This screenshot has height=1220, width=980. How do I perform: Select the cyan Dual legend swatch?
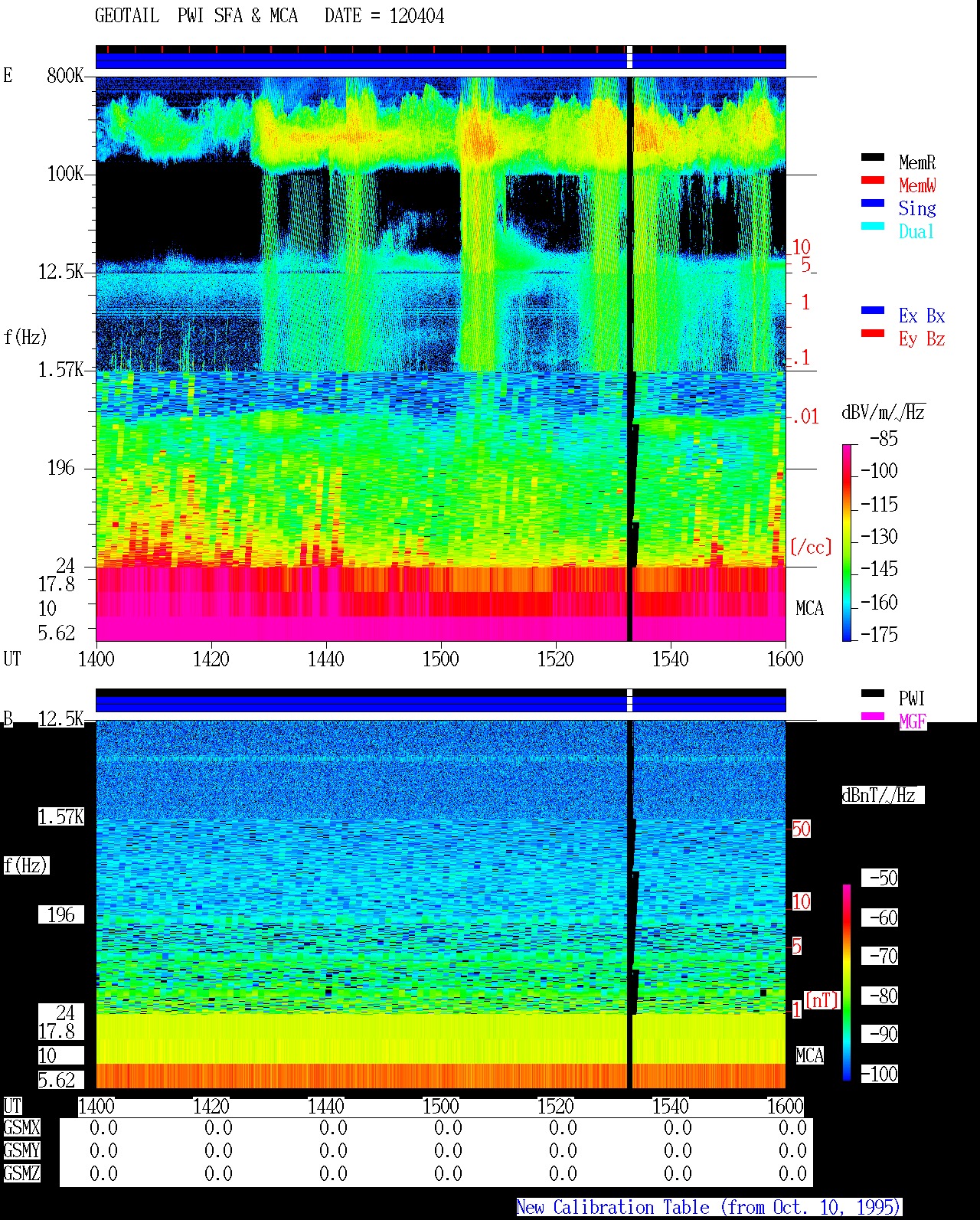pyautogui.click(x=873, y=227)
